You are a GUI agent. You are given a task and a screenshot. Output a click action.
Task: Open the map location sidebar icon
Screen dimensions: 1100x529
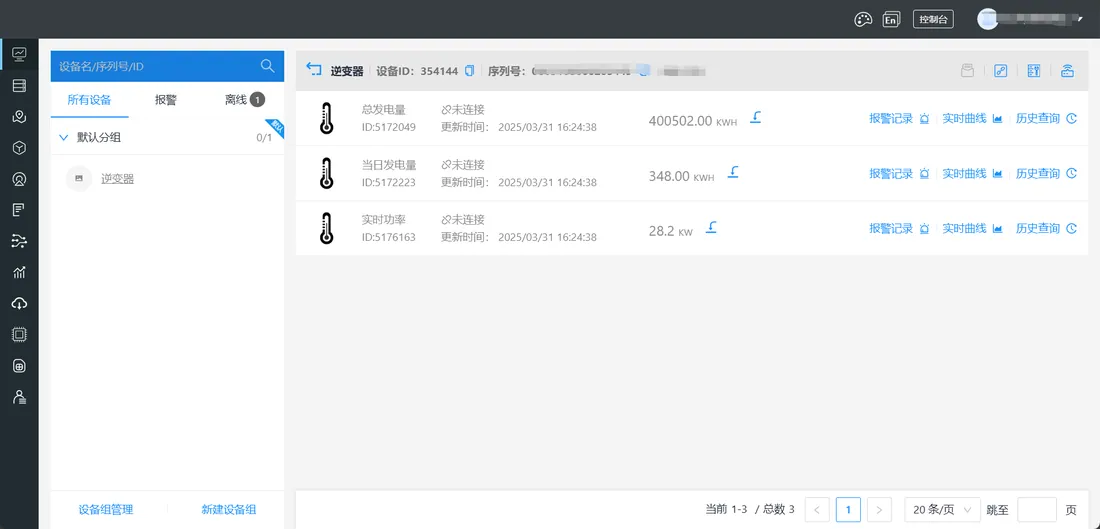19,116
